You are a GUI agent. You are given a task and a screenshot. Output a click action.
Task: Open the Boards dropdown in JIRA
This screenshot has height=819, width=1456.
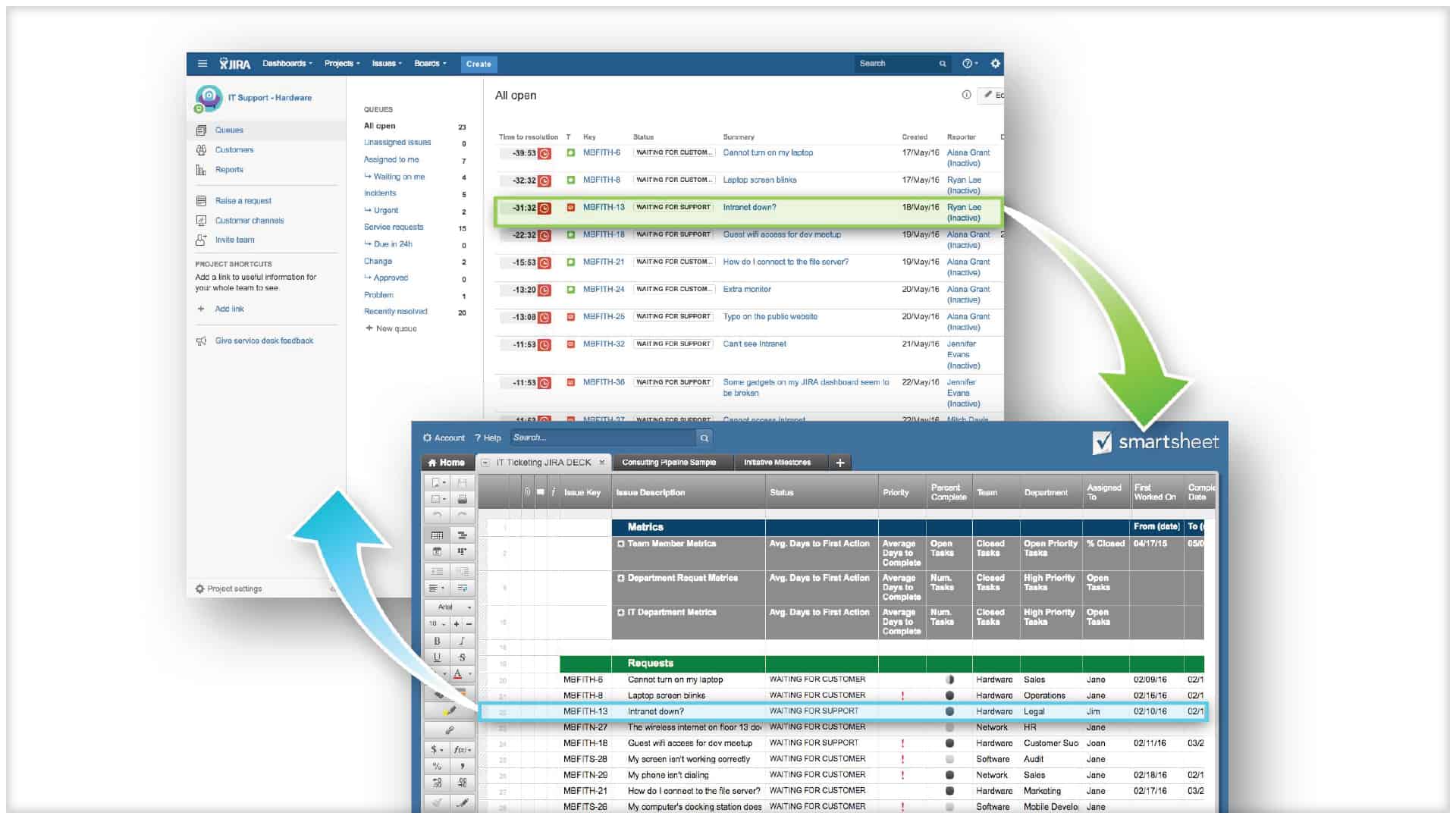pyautogui.click(x=430, y=64)
